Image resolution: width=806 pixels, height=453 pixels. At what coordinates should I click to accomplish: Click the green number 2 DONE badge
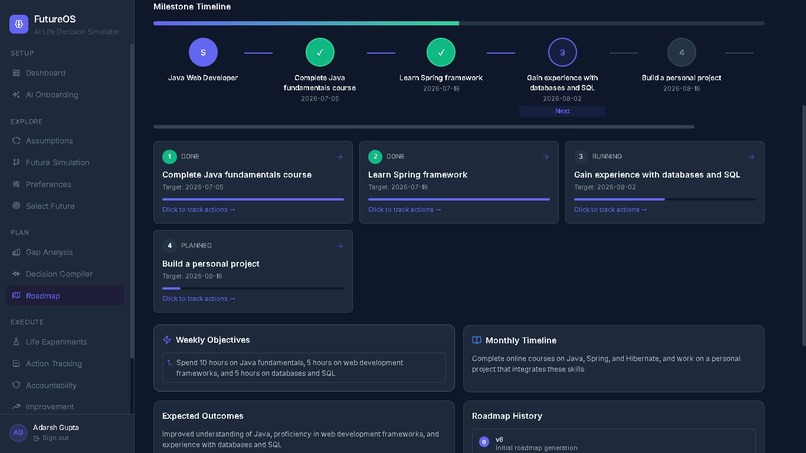tap(375, 156)
